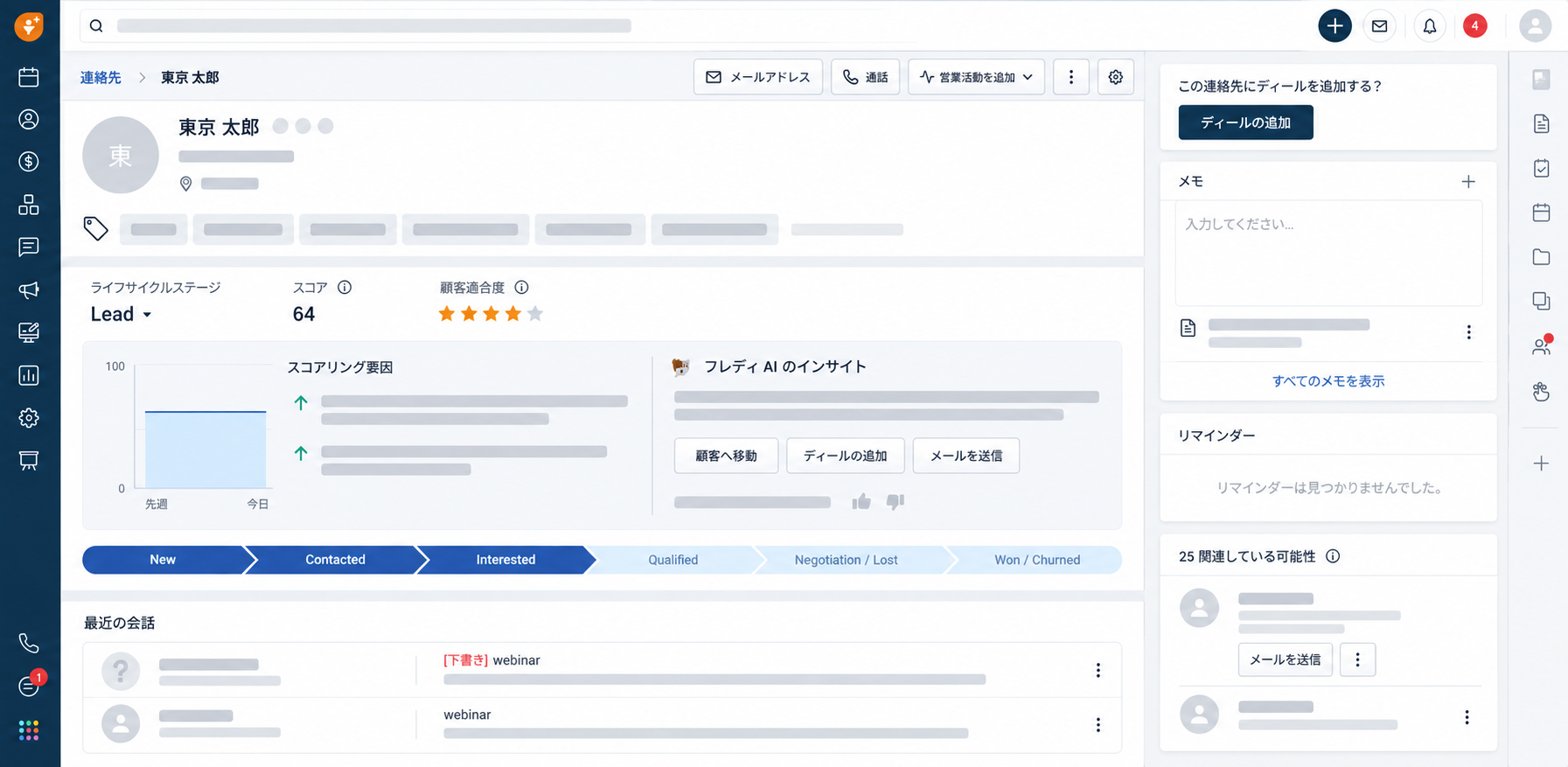Expand the 営業活動を追加 dropdown
The height and width of the screenshot is (767, 1568).
977,77
